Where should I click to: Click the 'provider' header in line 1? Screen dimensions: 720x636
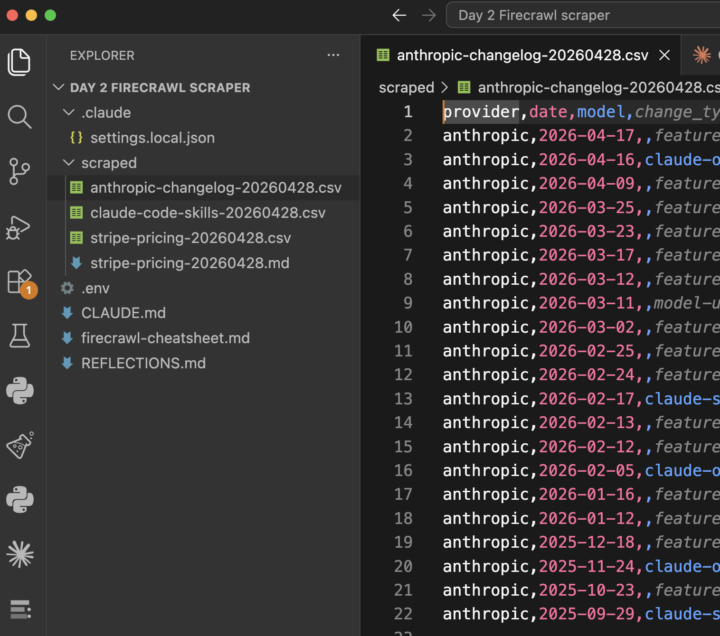click(481, 112)
